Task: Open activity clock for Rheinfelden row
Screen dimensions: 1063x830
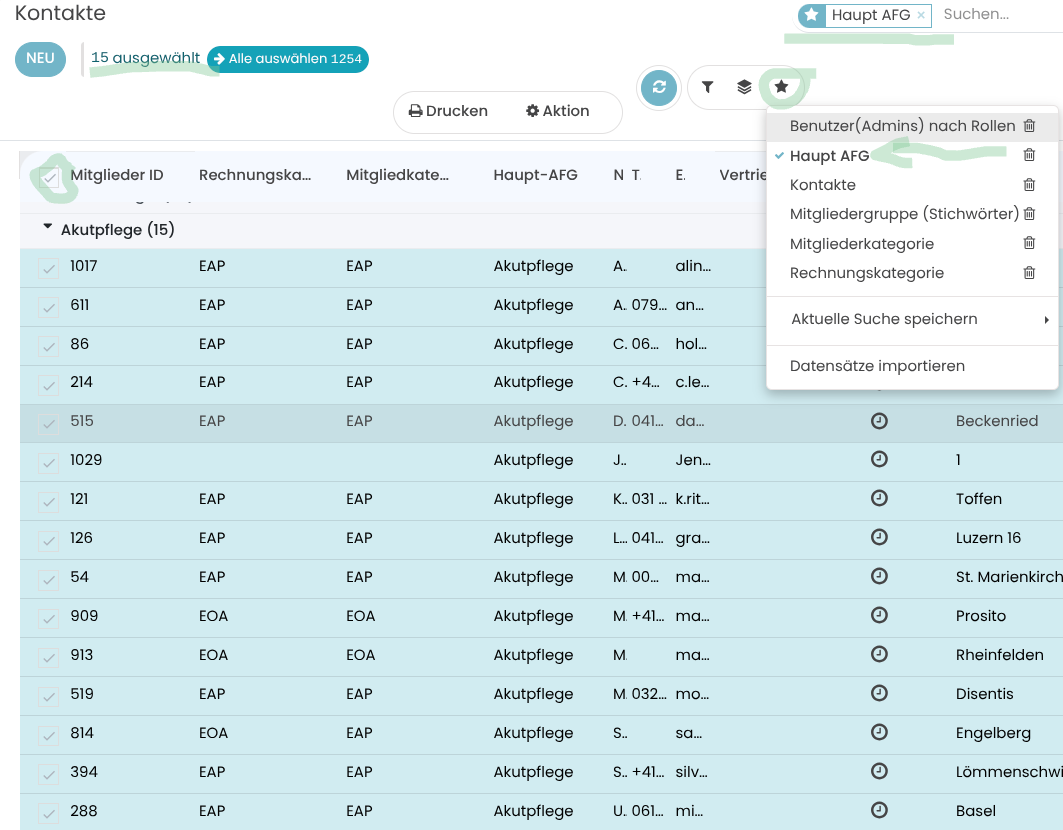Action: [x=879, y=654]
